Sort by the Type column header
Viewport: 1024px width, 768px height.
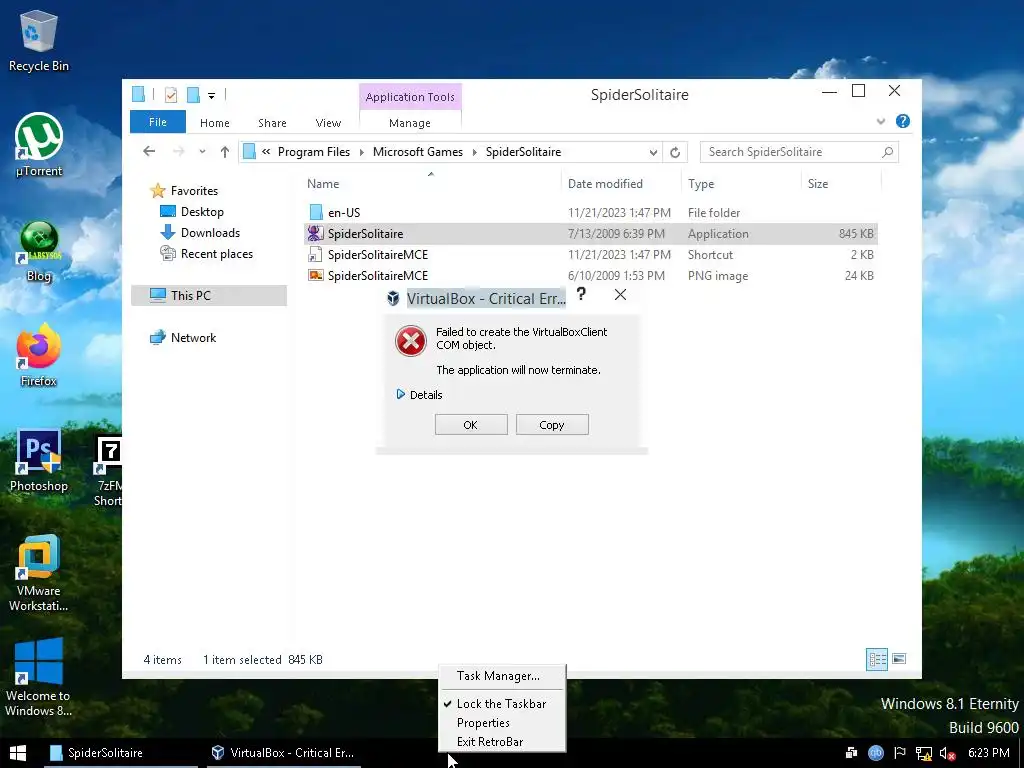pyautogui.click(x=741, y=184)
